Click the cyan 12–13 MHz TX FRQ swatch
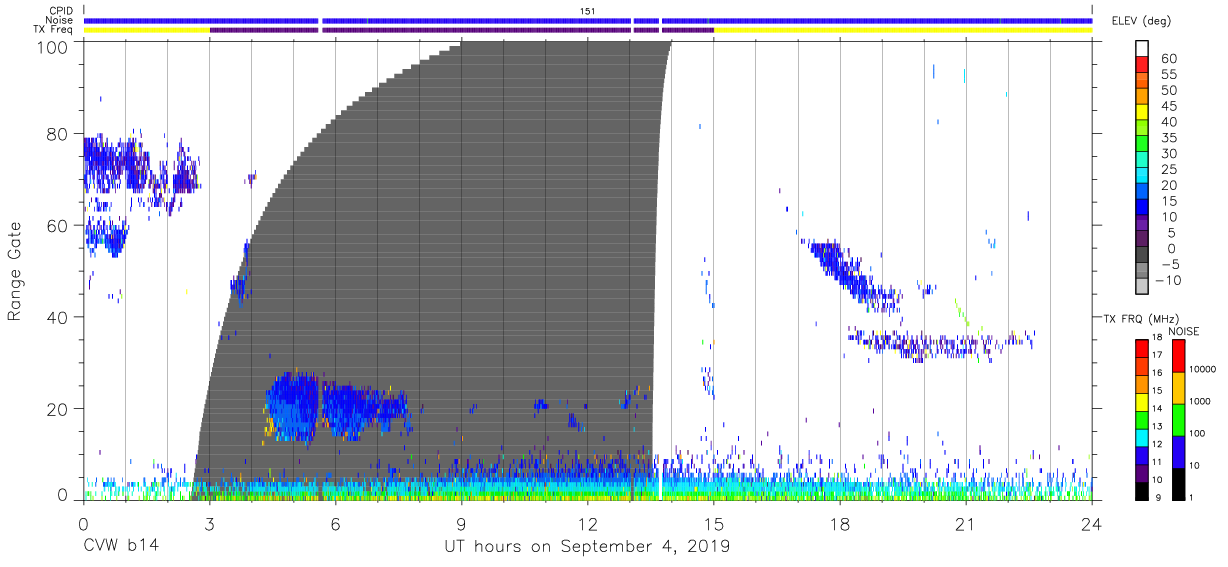The image size is (1228, 567). click(x=1142, y=437)
